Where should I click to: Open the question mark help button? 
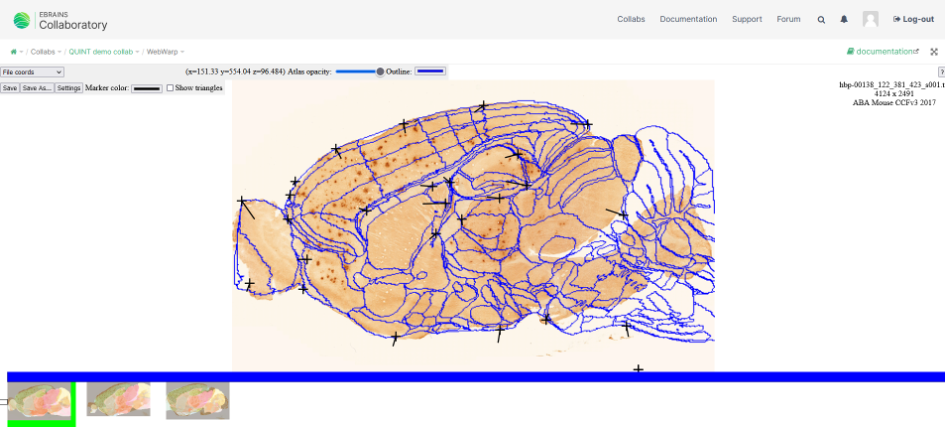click(x=941, y=72)
